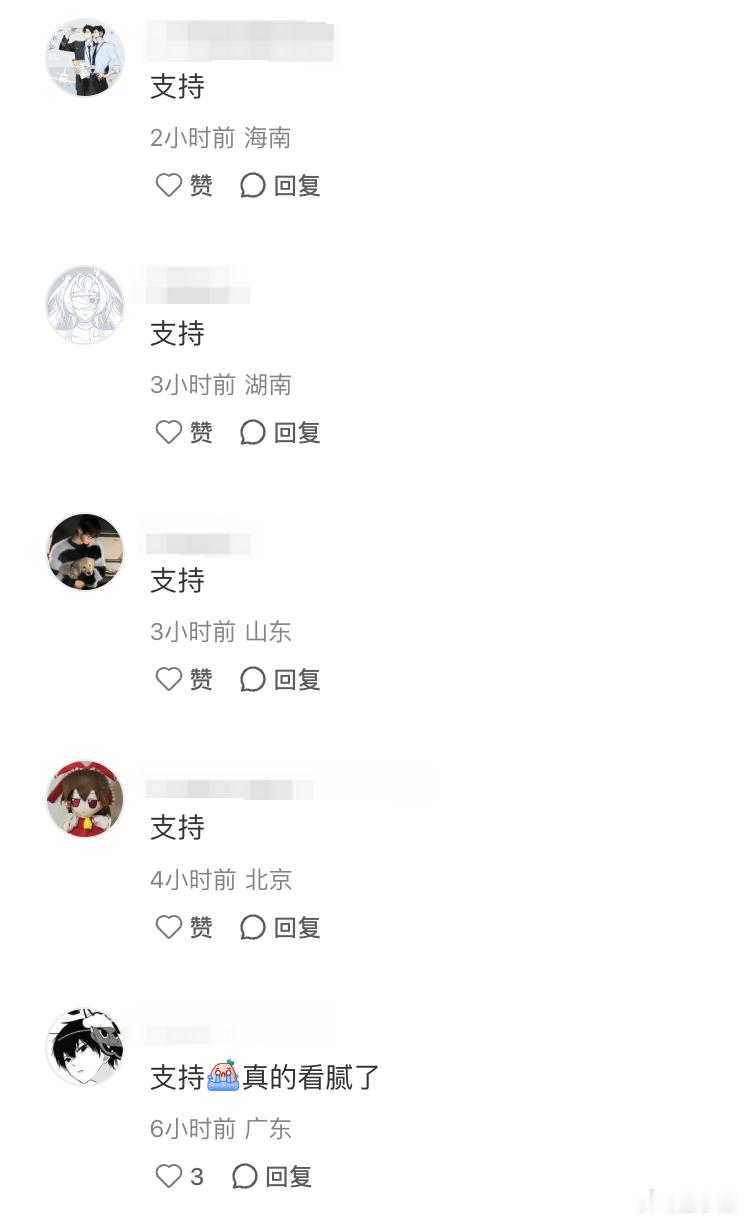Viewport: 744px width, 1220px height.
Task: Reply to the Hunan (湖南) comment
Action: coord(280,432)
